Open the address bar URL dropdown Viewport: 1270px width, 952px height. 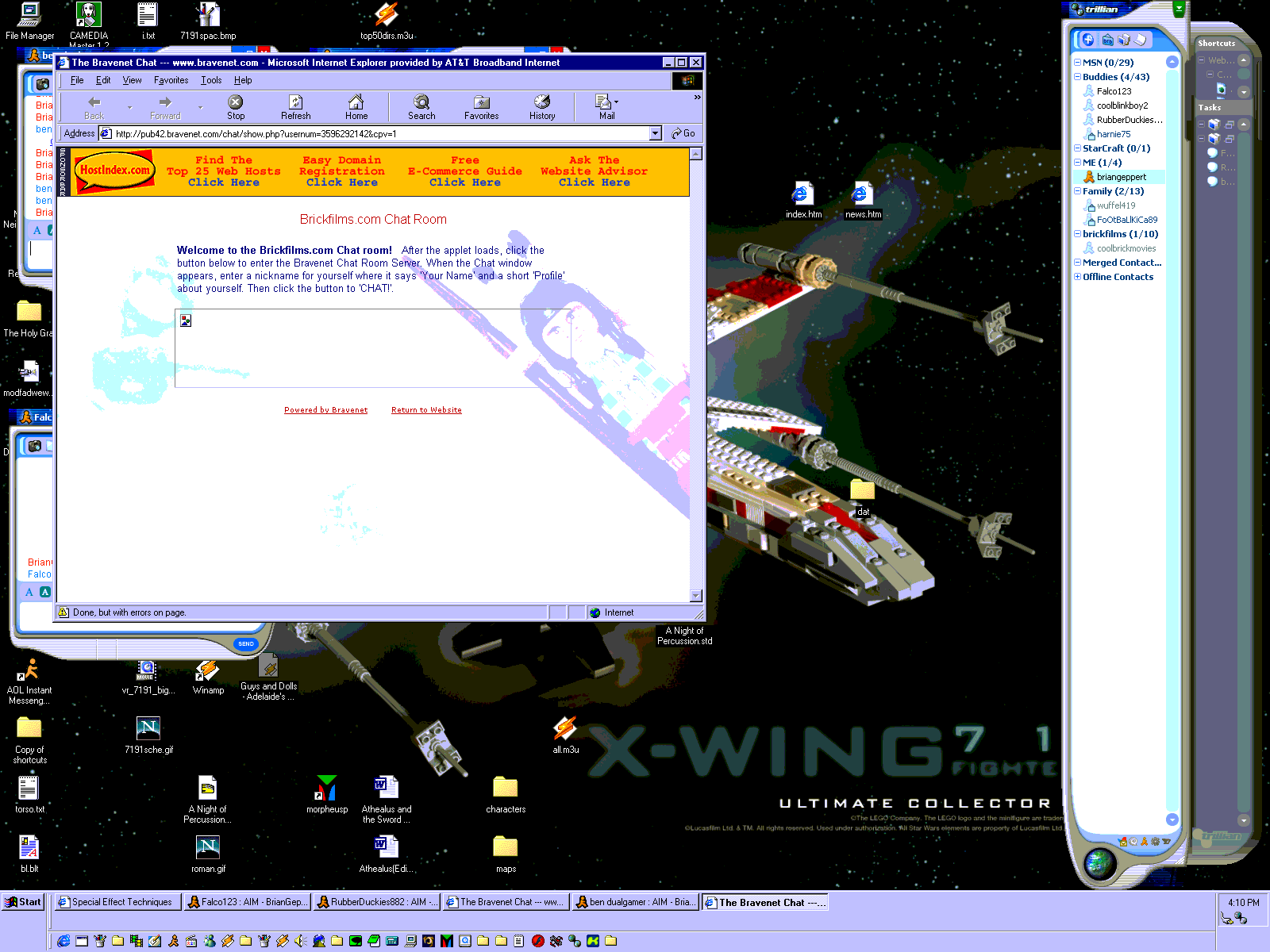656,133
